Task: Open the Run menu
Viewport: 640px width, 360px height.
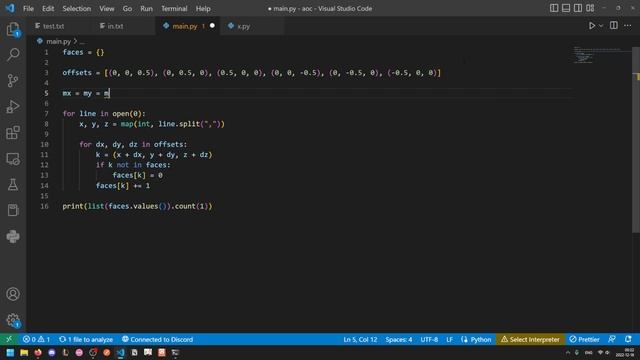Action: point(146,9)
